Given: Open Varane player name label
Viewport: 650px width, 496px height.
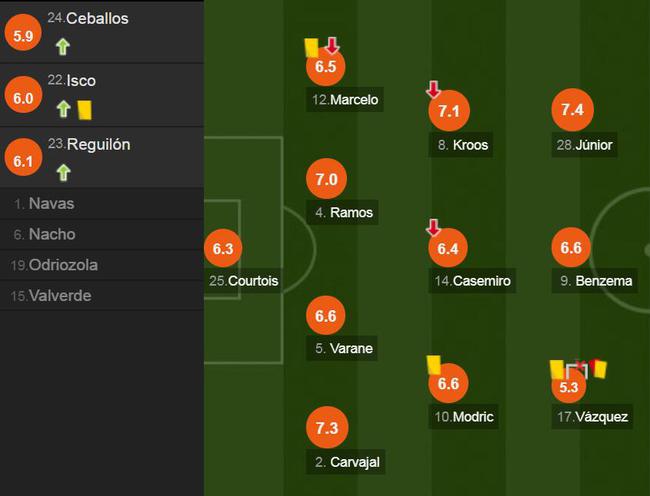Looking at the screenshot, I should point(342,348).
